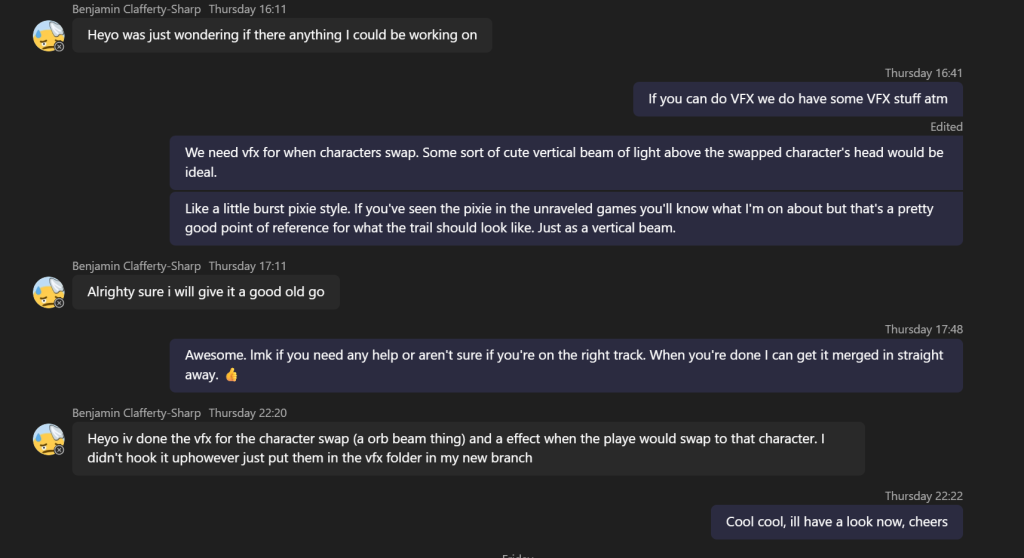Click Benjamin's avatar beside the 16:11 message
The image size is (1024, 558).
point(48,35)
